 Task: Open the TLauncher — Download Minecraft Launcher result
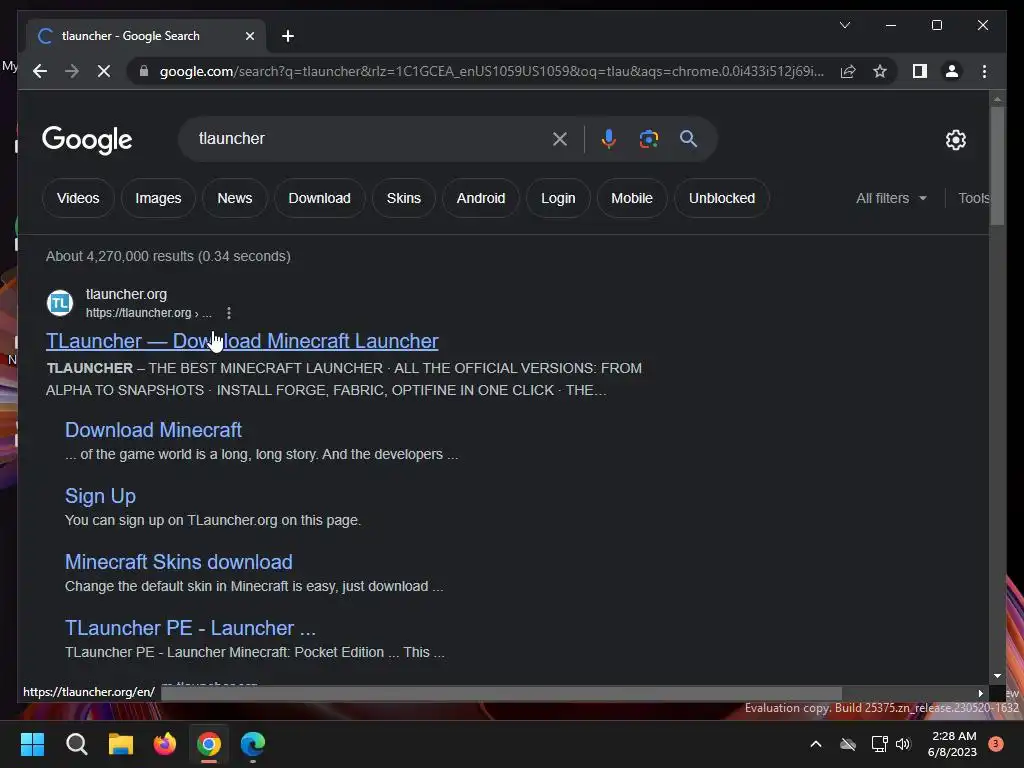(242, 341)
